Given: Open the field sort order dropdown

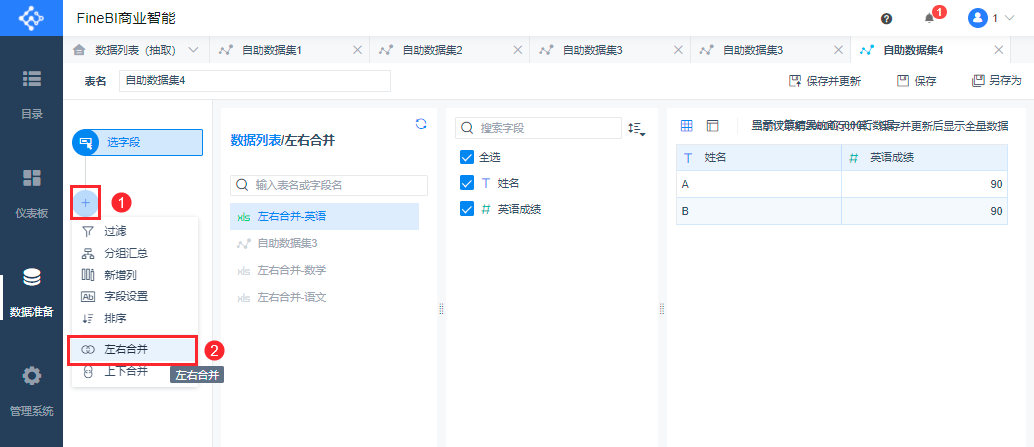Looking at the screenshot, I should point(636,129).
